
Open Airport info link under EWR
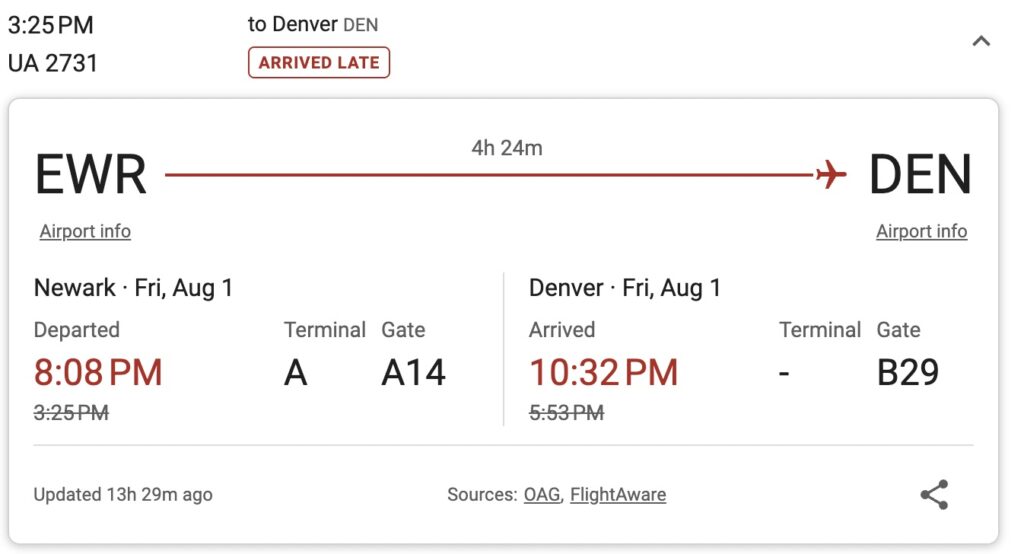pos(85,231)
